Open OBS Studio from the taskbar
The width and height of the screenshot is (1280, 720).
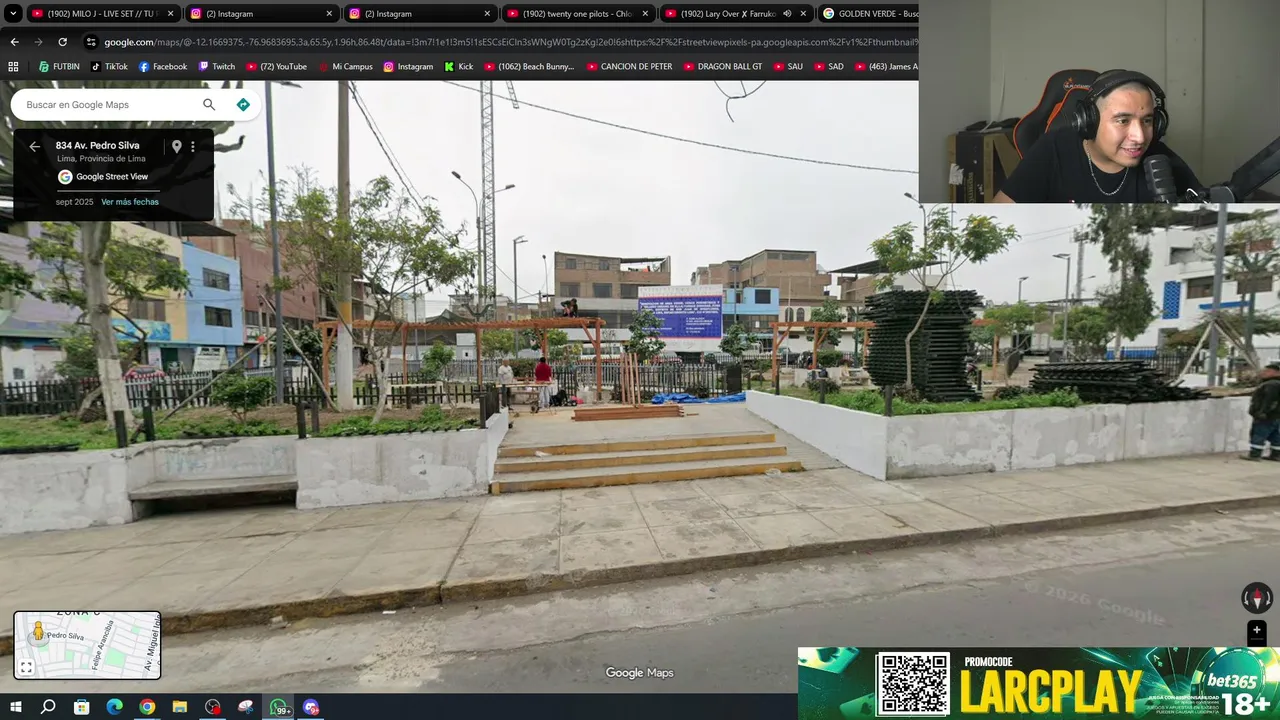click(x=213, y=707)
